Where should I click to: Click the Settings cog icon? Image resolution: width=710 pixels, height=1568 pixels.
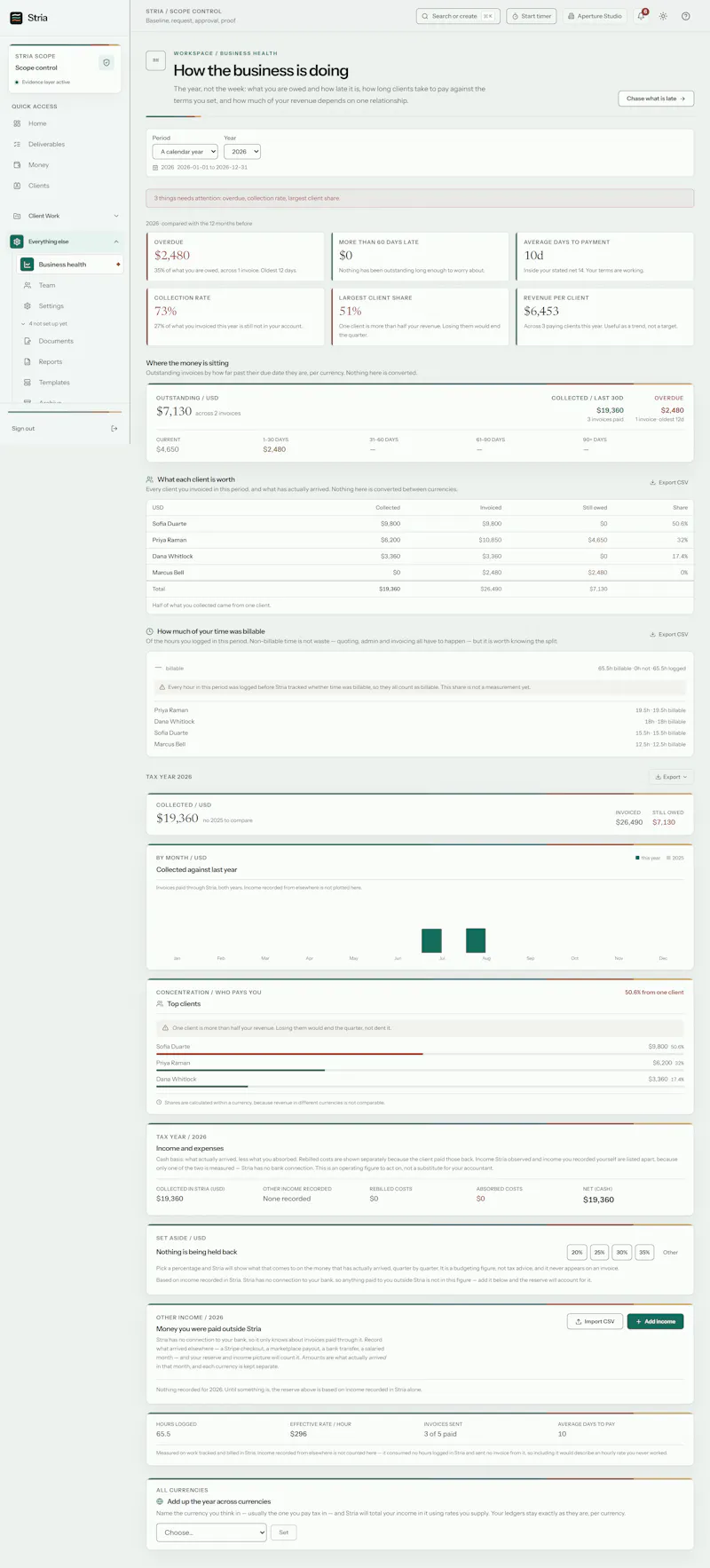point(28,305)
